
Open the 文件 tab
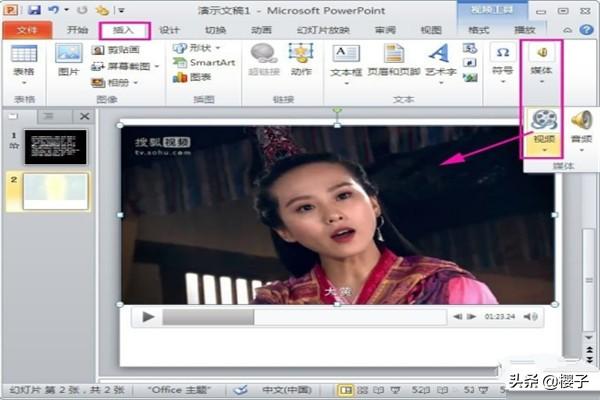[27, 30]
